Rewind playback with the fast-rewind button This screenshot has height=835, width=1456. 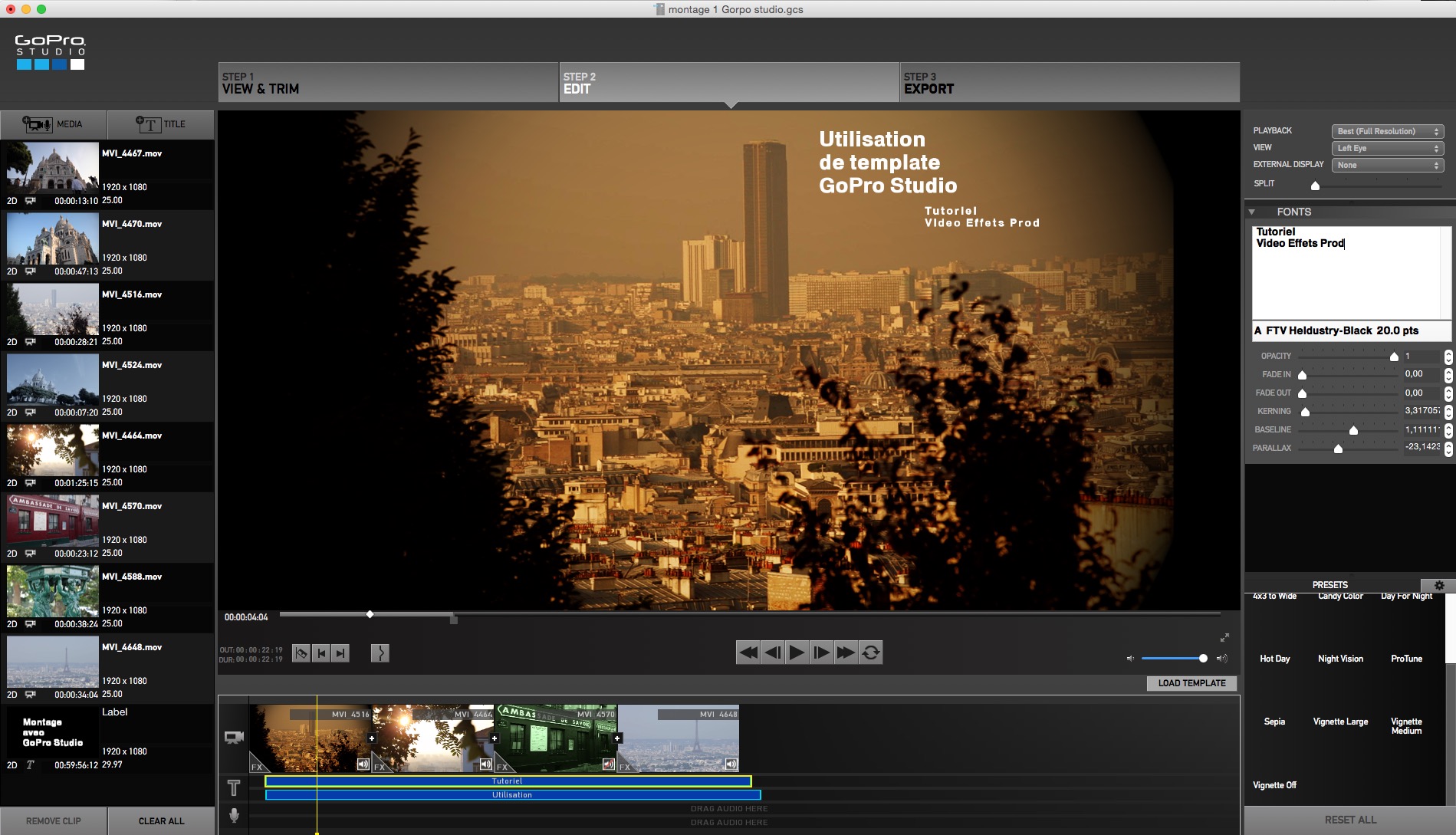[x=748, y=653]
